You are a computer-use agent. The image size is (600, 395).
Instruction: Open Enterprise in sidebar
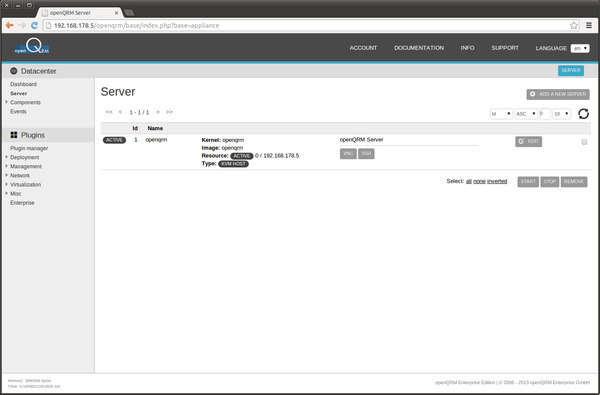[x=22, y=203]
